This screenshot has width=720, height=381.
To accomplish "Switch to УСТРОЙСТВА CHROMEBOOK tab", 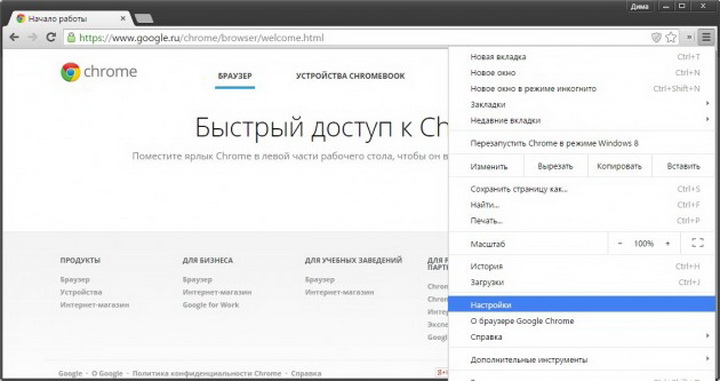I will 350,76.
